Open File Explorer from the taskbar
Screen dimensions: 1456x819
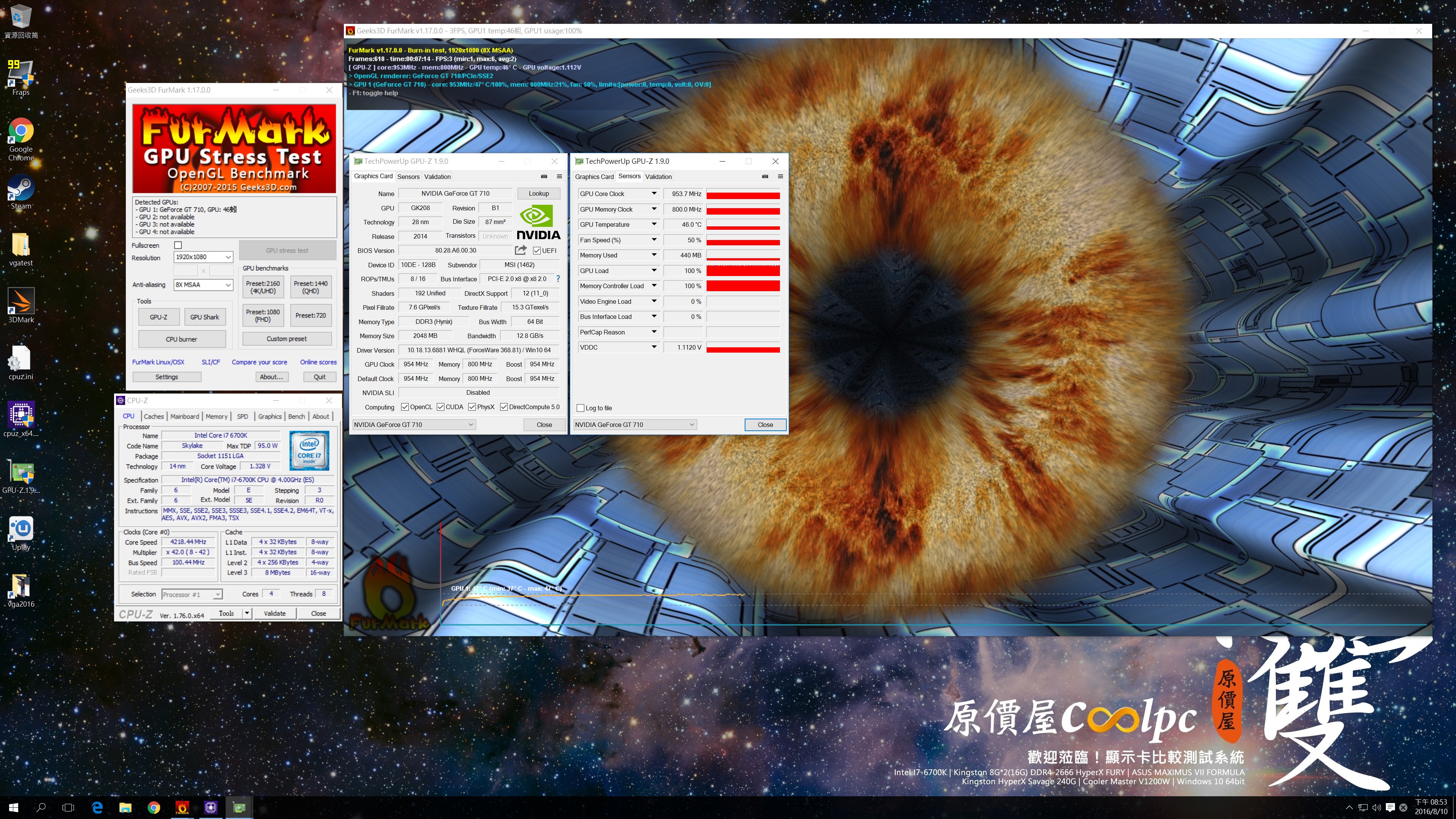pyautogui.click(x=126, y=808)
